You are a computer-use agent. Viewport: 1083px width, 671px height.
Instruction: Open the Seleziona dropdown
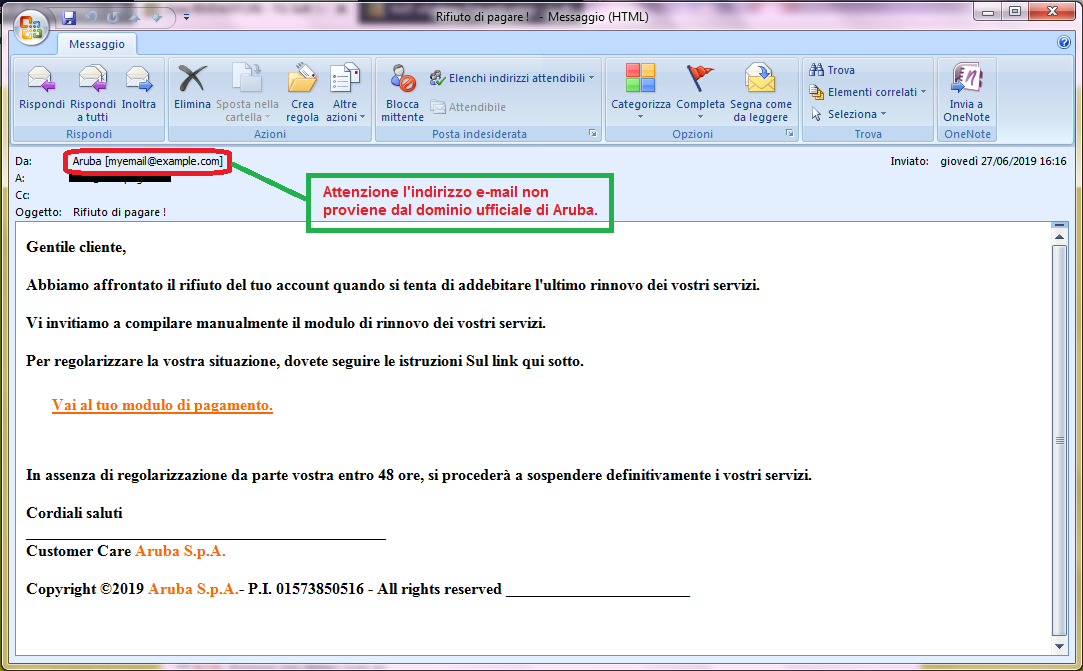pyautogui.click(x=848, y=114)
